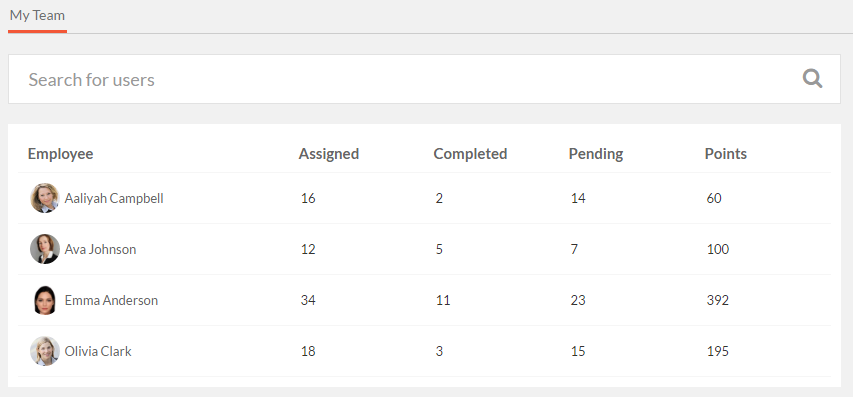Click the Completed column header
The height and width of the screenshot is (397, 853).
pos(470,154)
